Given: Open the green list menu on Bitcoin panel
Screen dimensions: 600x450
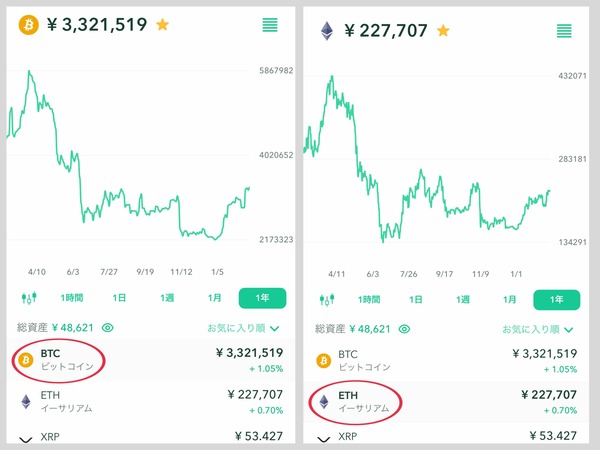Looking at the screenshot, I should (270, 25).
